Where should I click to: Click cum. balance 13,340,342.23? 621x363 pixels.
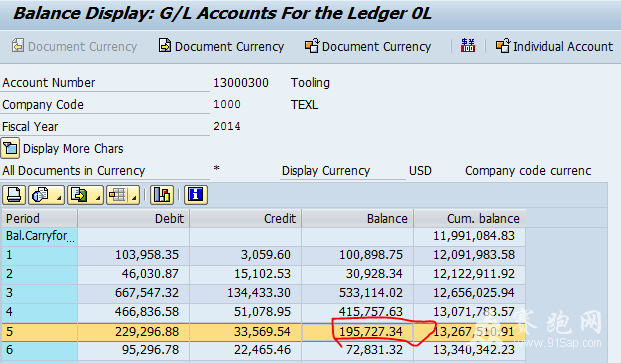click(x=474, y=350)
